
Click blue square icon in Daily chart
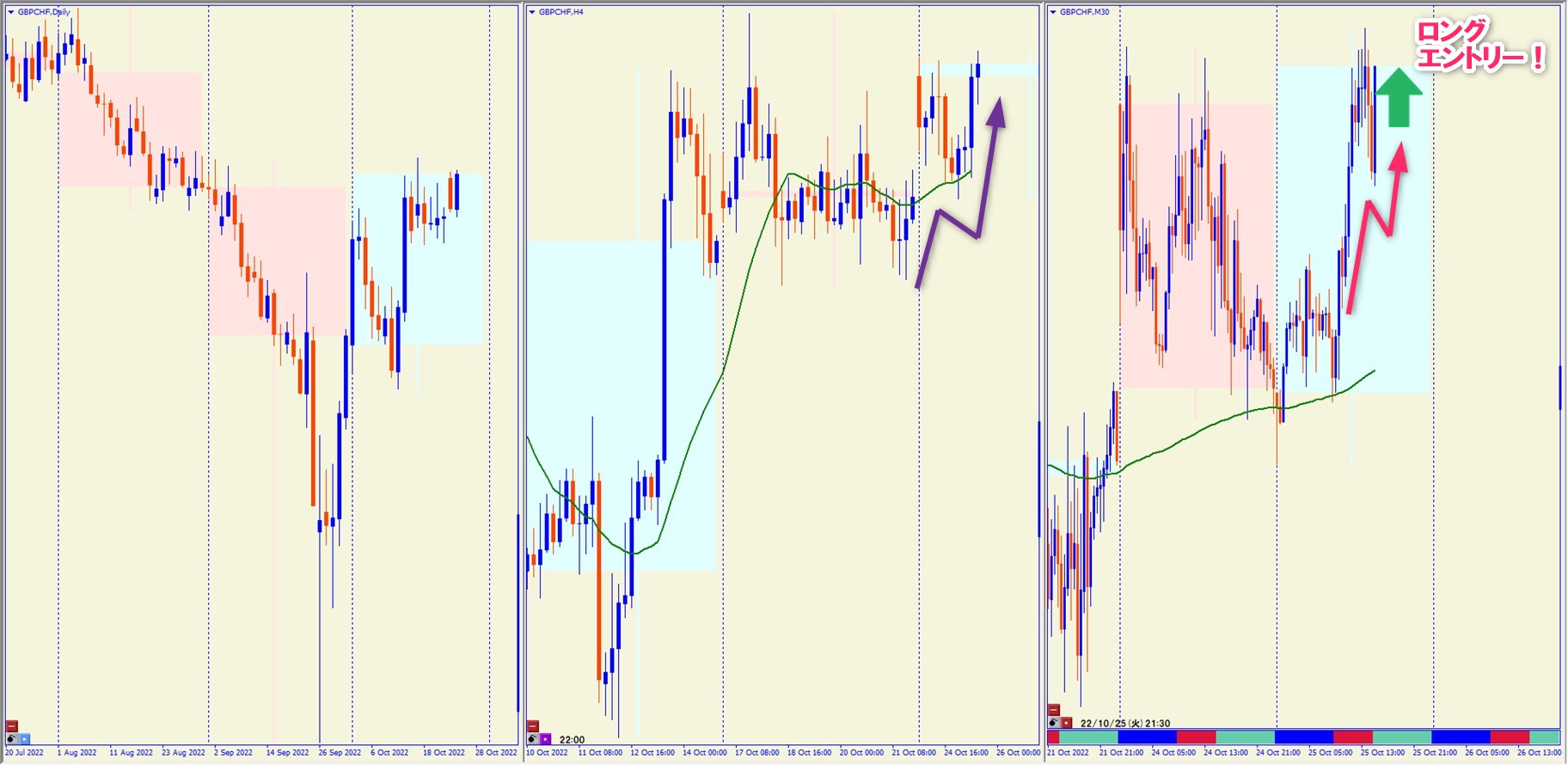pyautogui.click(x=24, y=738)
